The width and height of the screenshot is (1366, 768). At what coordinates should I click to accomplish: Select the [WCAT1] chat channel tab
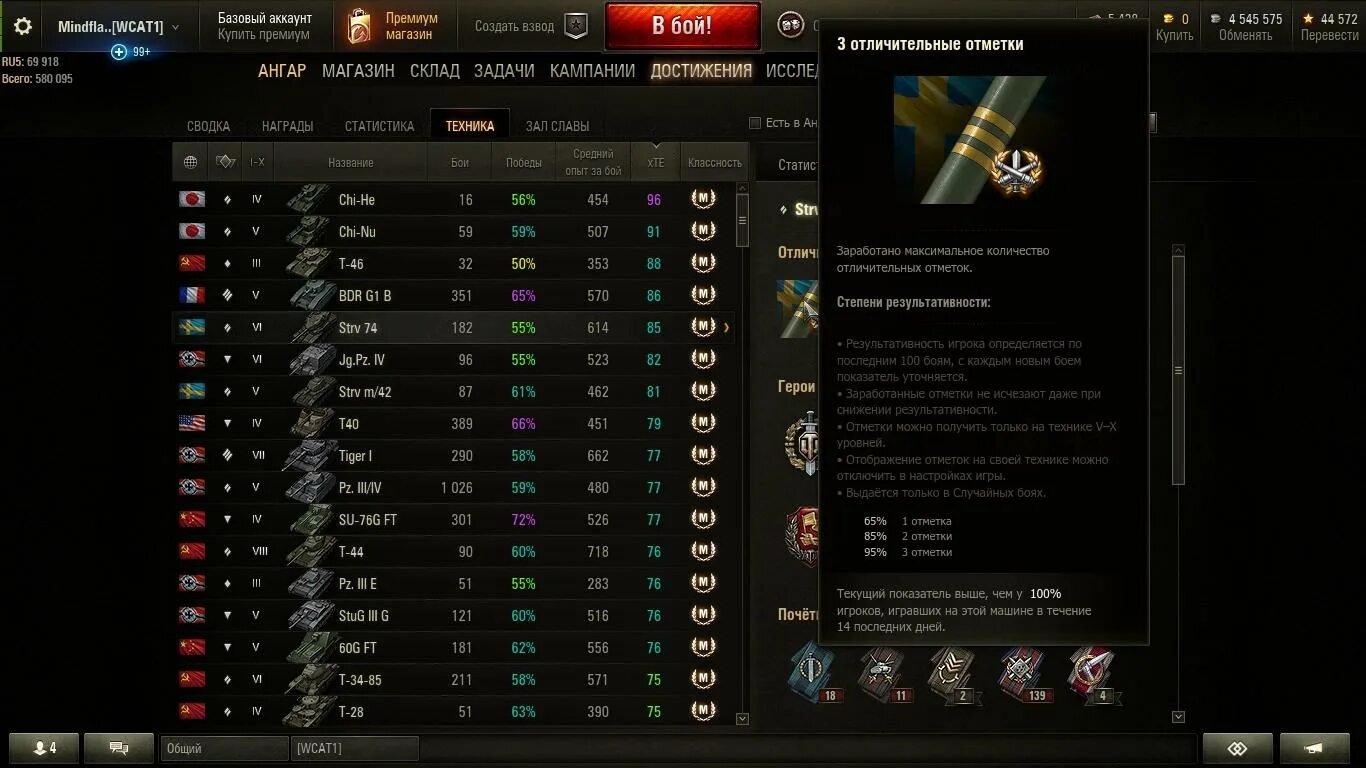355,748
